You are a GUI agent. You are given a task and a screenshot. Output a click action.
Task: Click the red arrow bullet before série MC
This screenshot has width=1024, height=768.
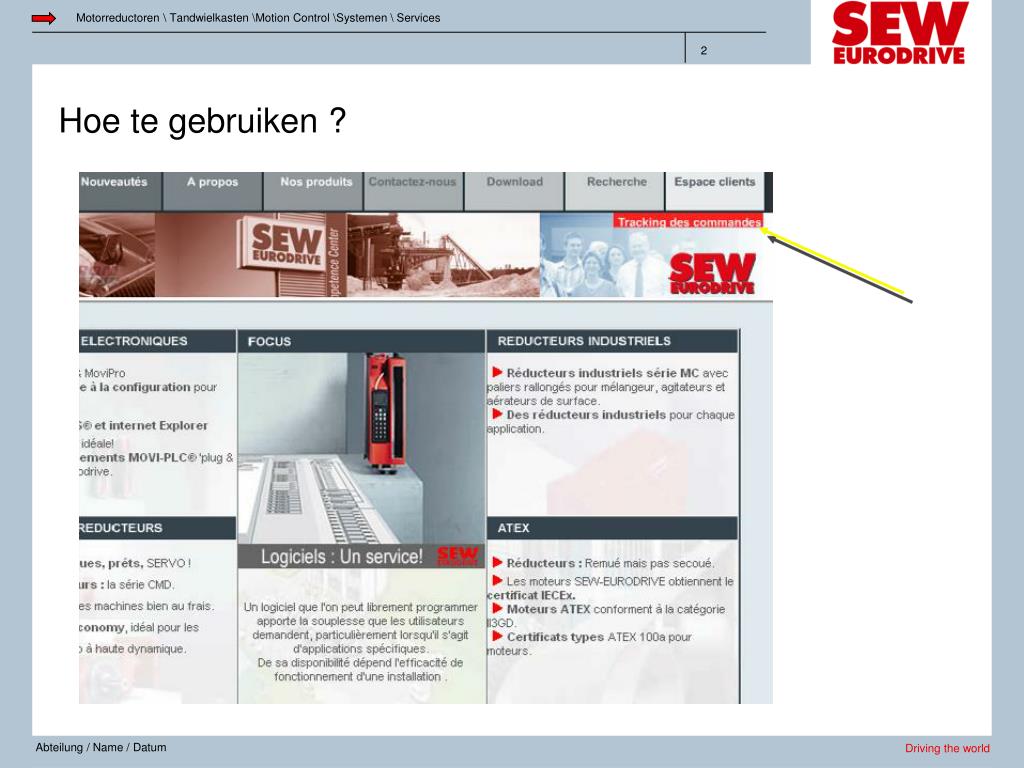coord(497,372)
